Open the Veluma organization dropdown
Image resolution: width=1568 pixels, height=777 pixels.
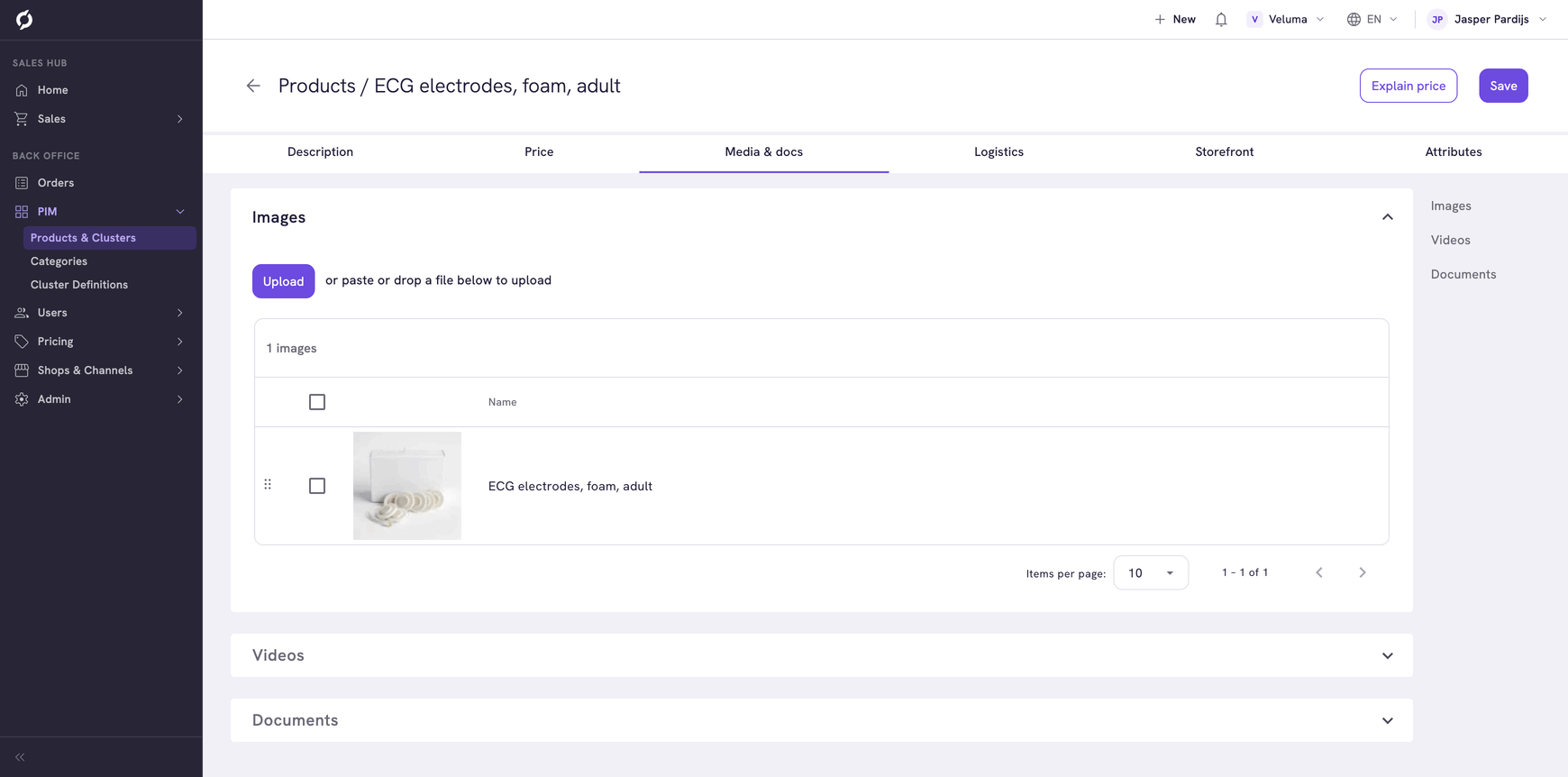click(1286, 19)
